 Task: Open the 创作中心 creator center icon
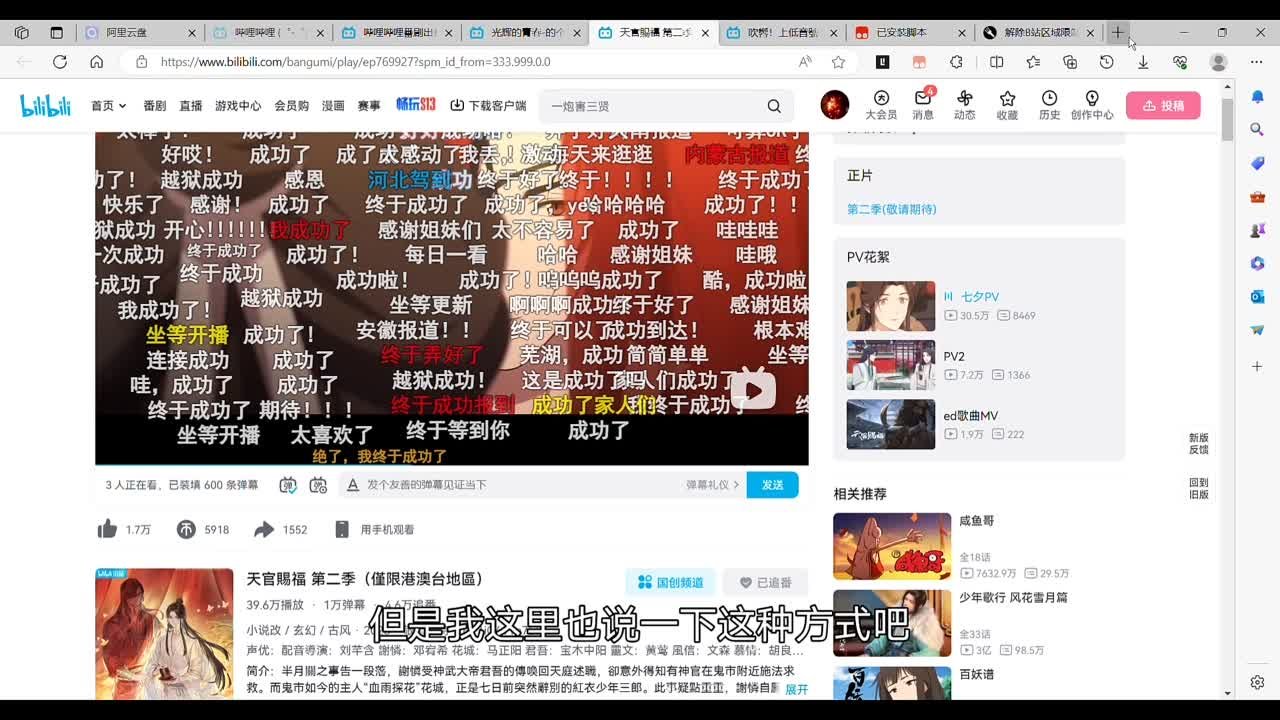1092,105
